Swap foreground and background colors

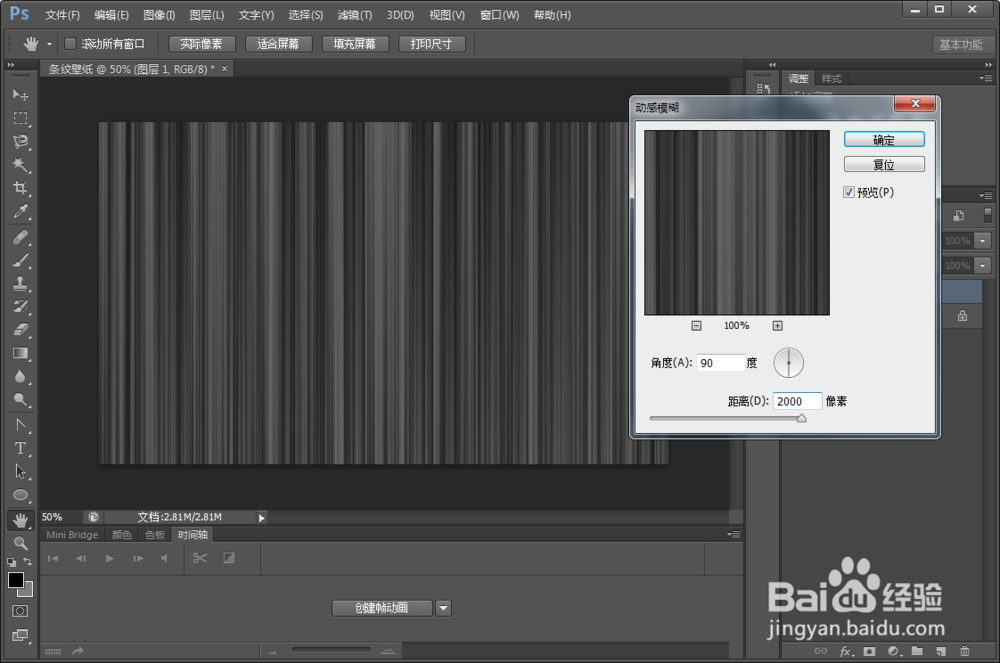tap(27, 562)
